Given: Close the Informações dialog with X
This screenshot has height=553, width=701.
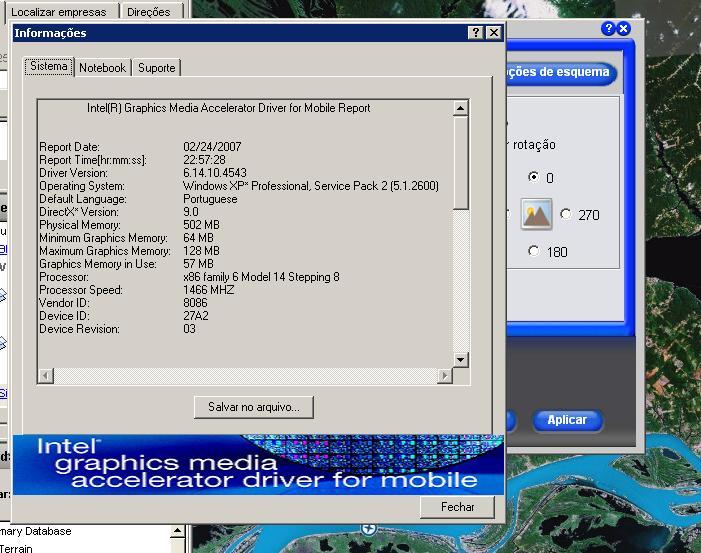Looking at the screenshot, I should (x=494, y=33).
